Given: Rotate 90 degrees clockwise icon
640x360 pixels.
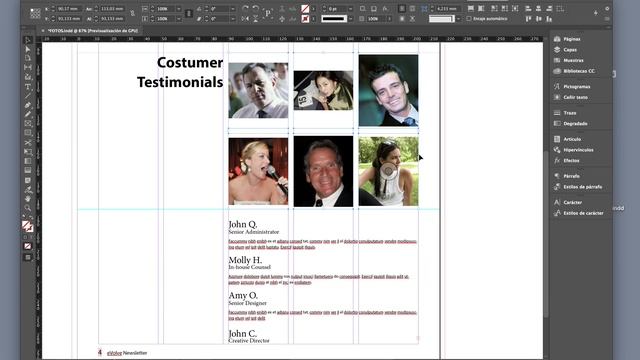Looking at the screenshot, I should coord(245,8).
